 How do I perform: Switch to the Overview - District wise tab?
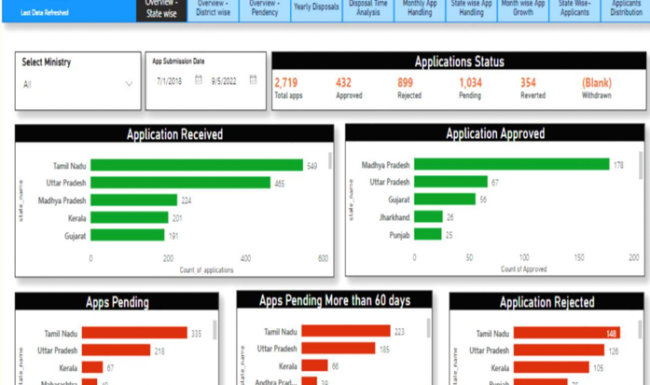click(213, 9)
